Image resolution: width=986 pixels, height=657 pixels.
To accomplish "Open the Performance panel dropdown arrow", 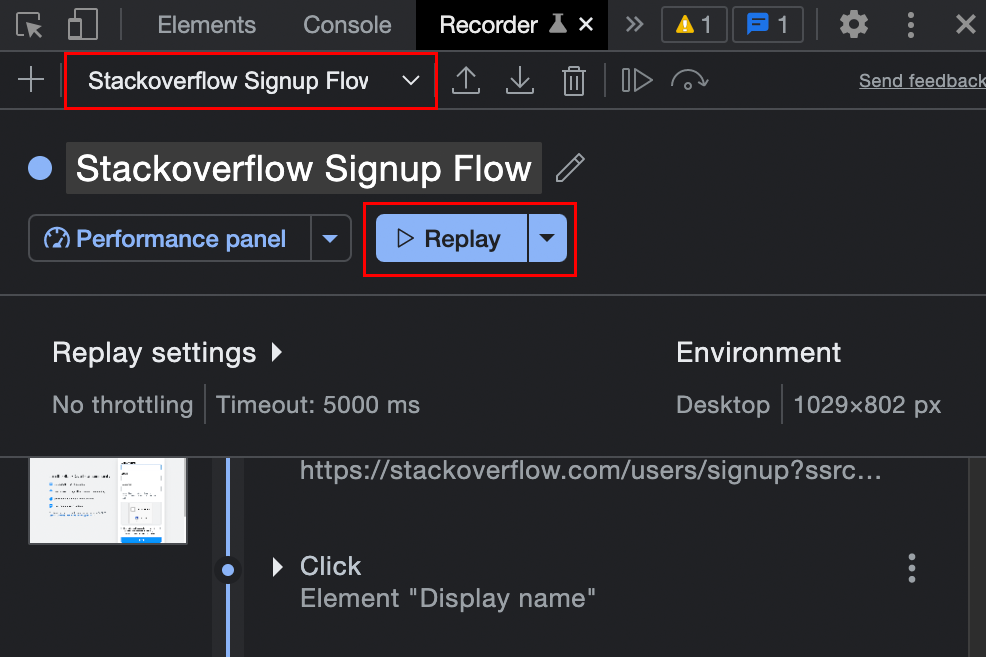I will 330,238.
